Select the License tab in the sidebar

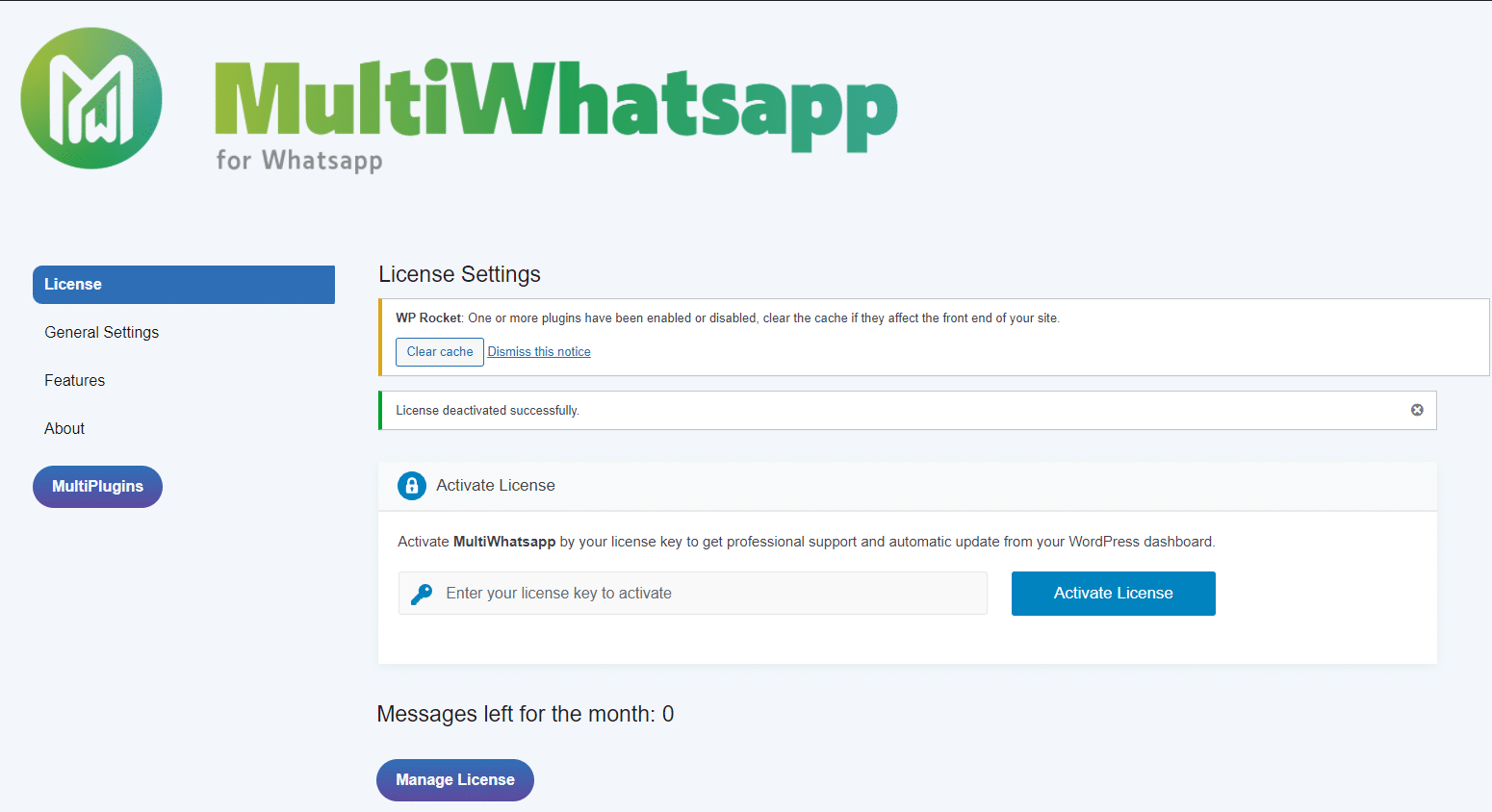183,284
